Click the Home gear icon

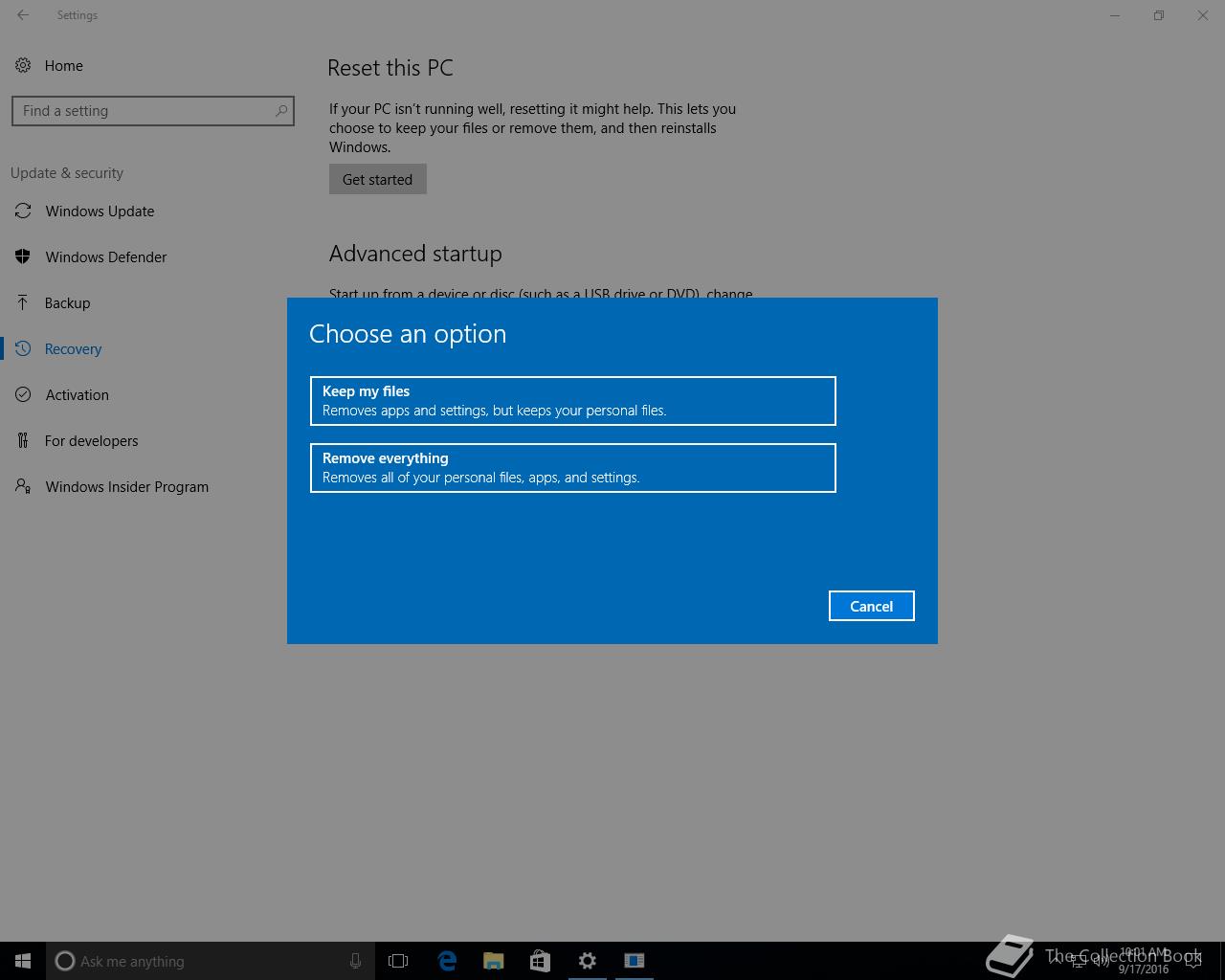pyautogui.click(x=22, y=65)
